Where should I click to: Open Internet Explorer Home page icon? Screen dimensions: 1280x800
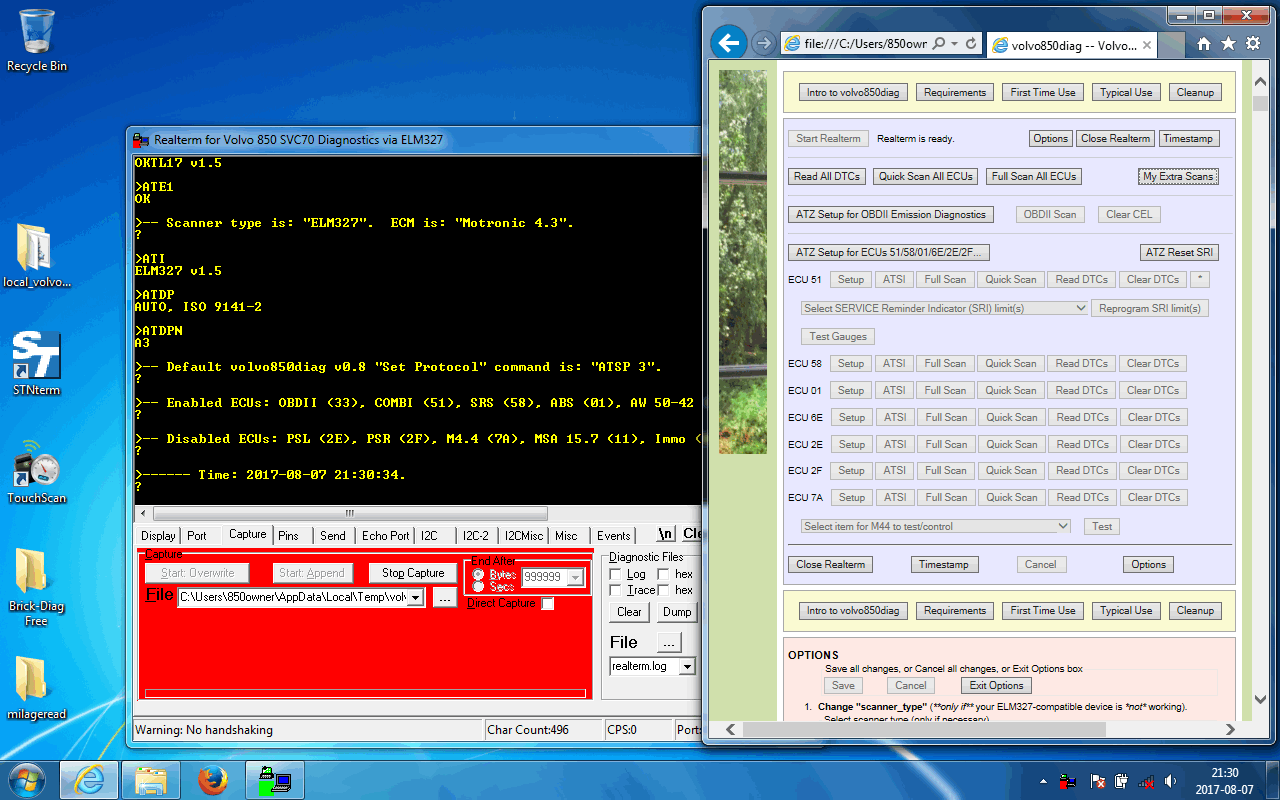1204,44
